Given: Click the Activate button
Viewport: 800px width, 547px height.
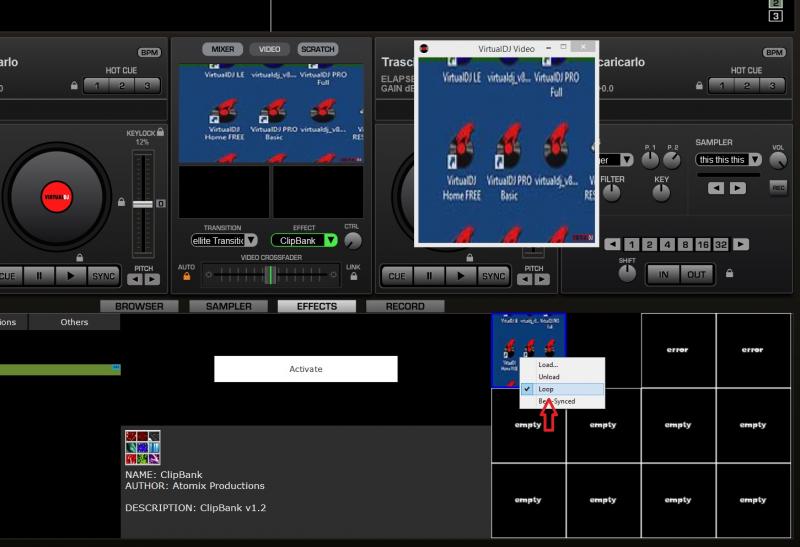Looking at the screenshot, I should tap(306, 369).
